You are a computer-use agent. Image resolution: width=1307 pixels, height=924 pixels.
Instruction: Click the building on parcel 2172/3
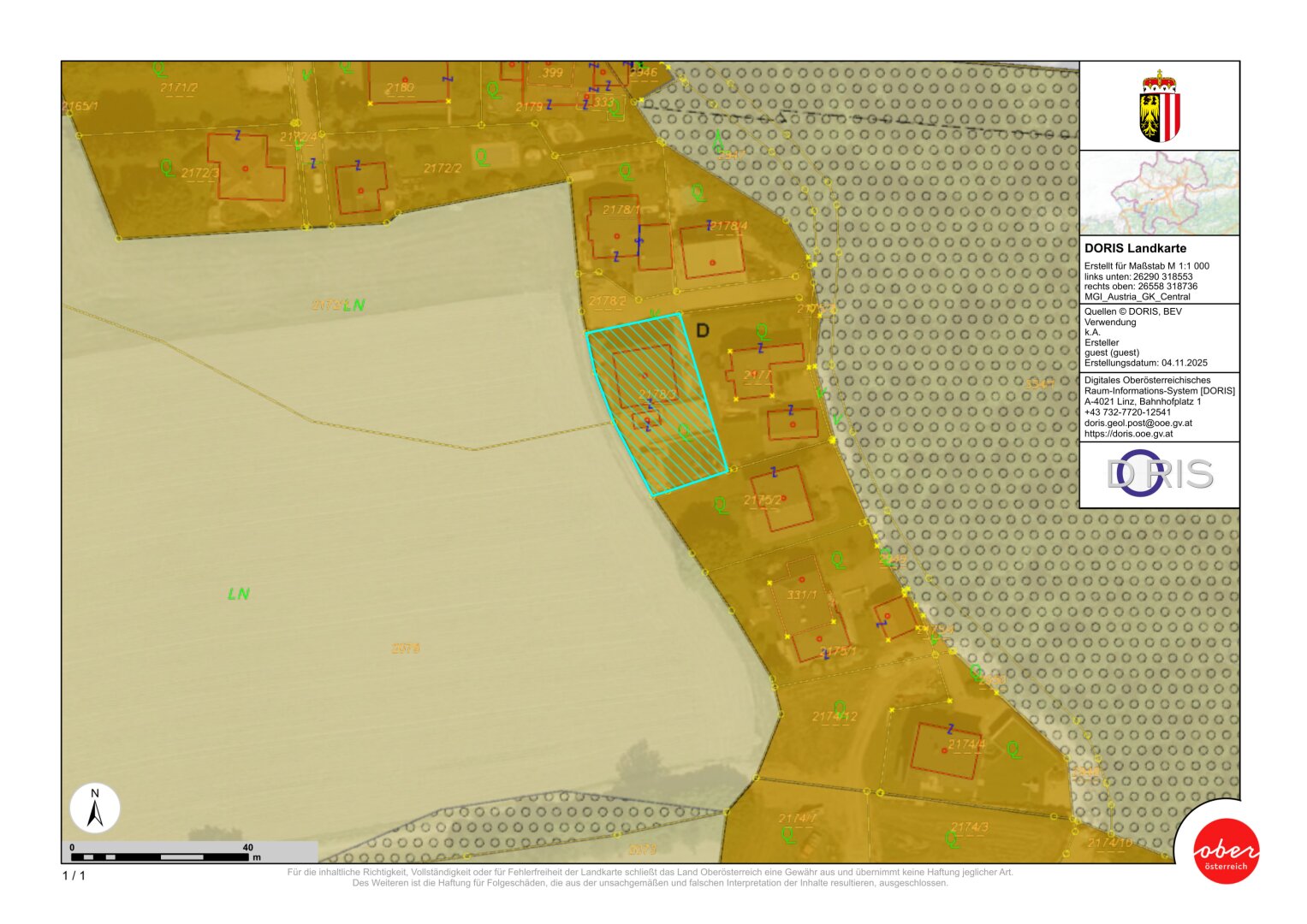click(x=246, y=168)
